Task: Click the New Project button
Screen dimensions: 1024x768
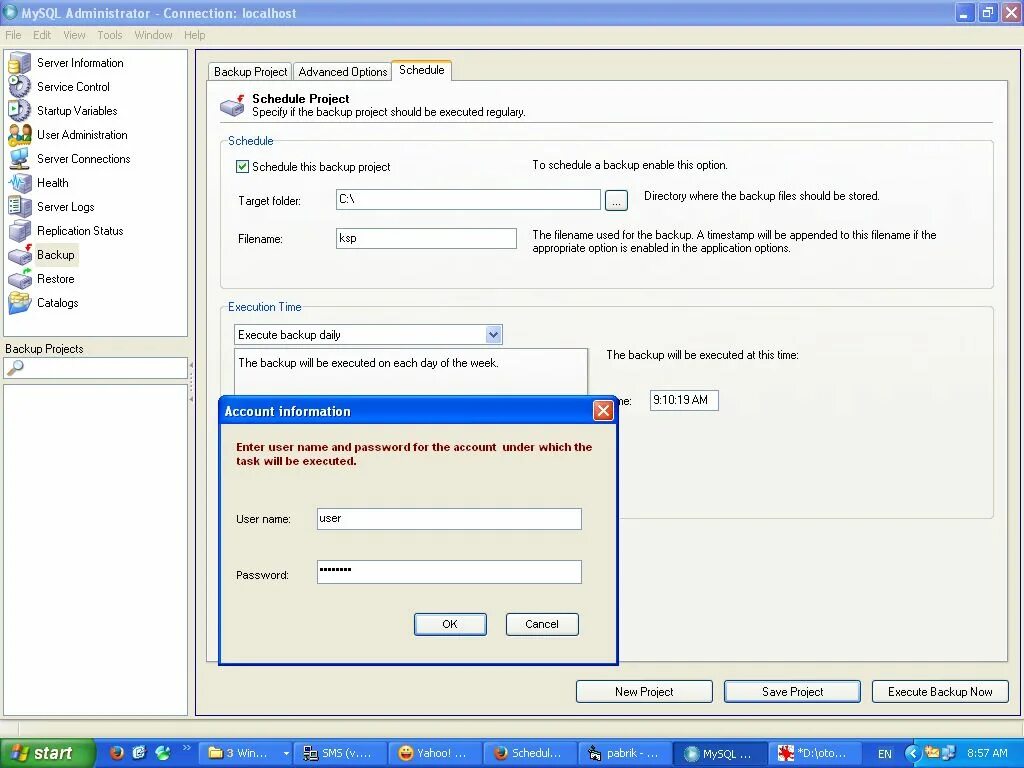Action: (x=644, y=692)
